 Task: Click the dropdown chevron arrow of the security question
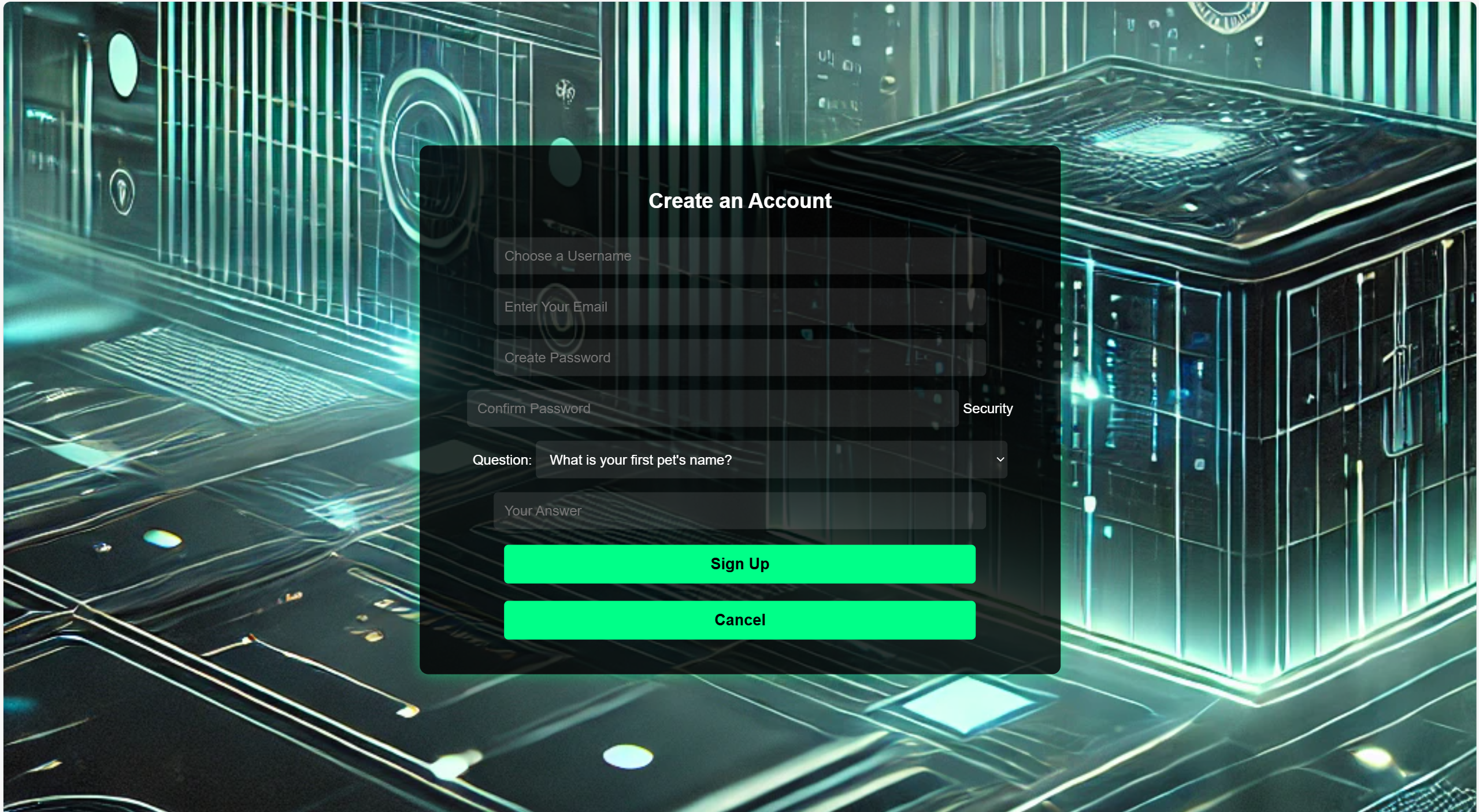1000,459
